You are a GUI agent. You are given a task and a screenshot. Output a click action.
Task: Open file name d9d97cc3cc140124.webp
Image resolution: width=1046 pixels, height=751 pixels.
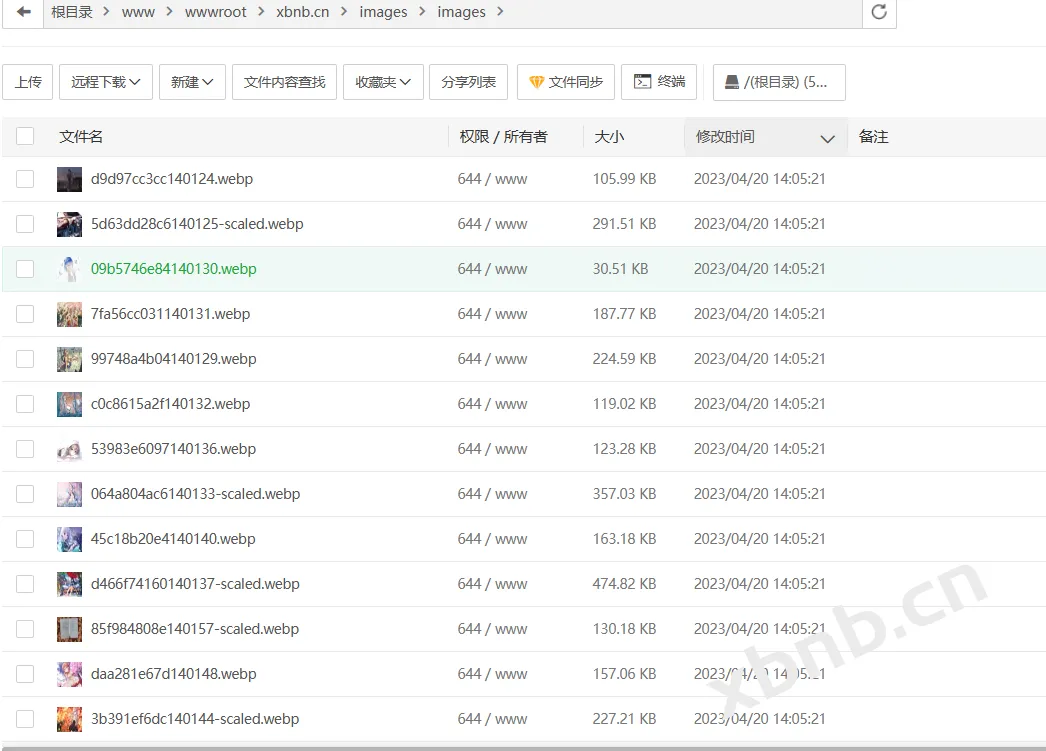171,179
